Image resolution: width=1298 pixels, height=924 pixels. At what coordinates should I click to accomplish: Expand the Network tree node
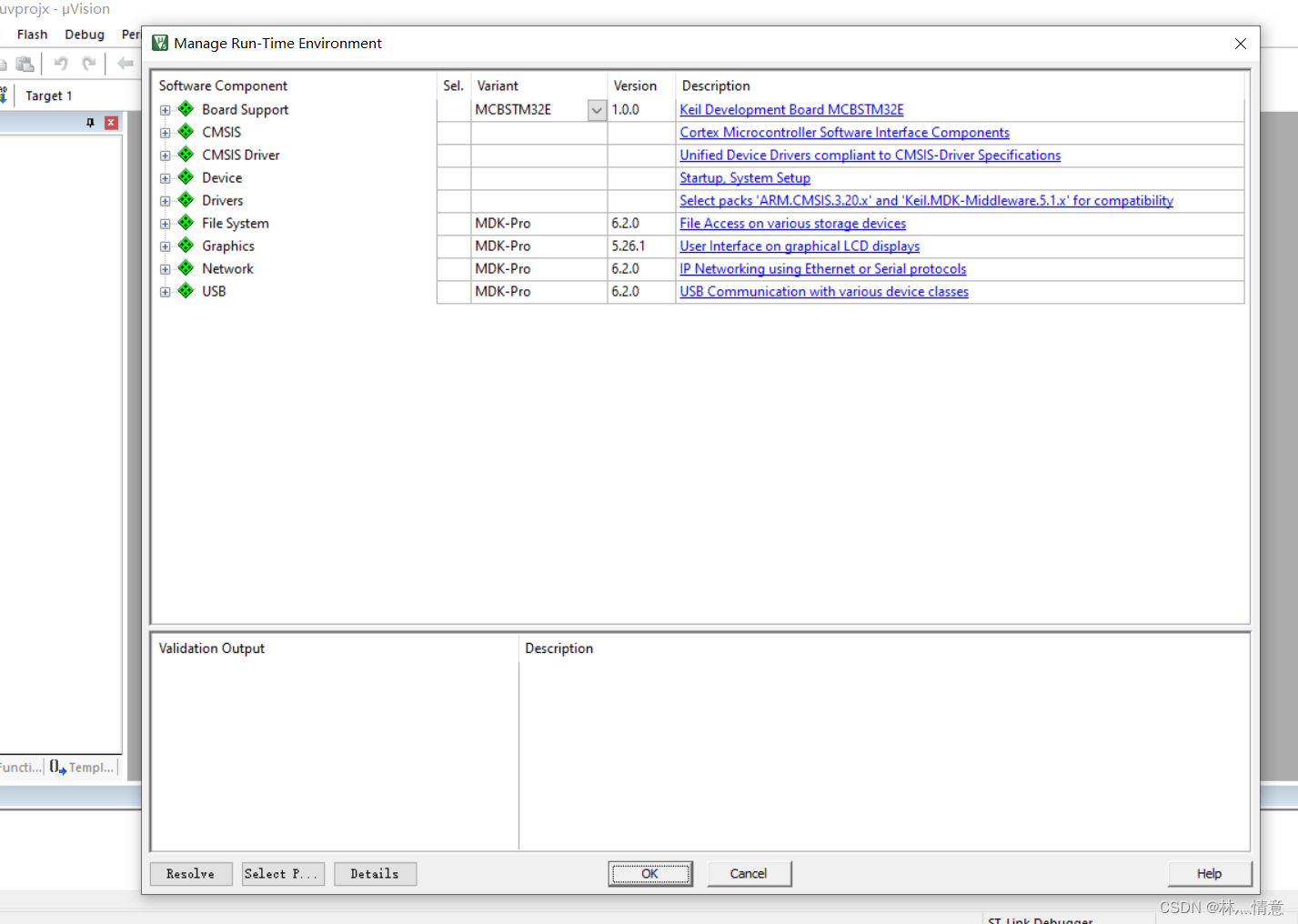tap(166, 269)
